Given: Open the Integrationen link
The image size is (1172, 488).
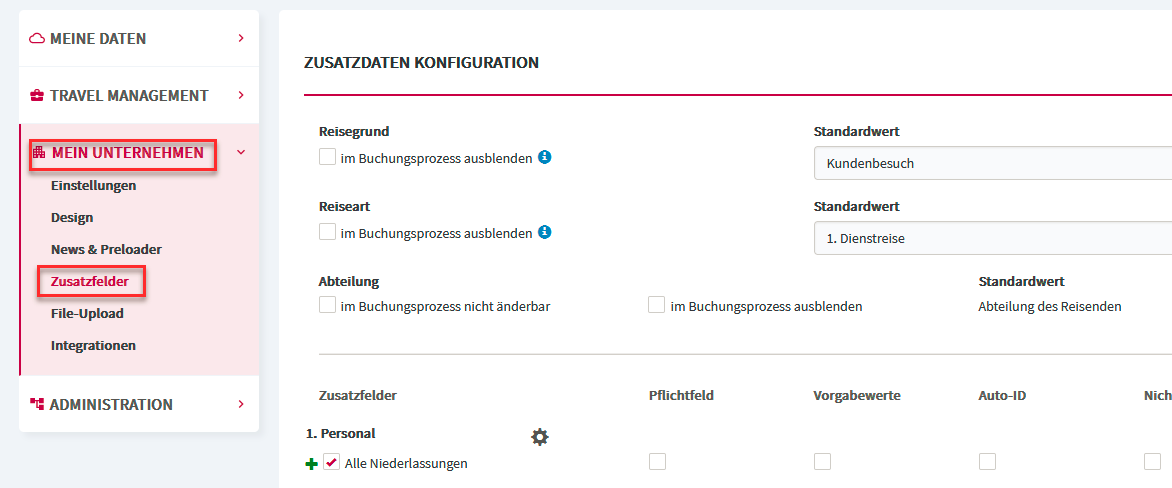Looking at the screenshot, I should coord(93,346).
